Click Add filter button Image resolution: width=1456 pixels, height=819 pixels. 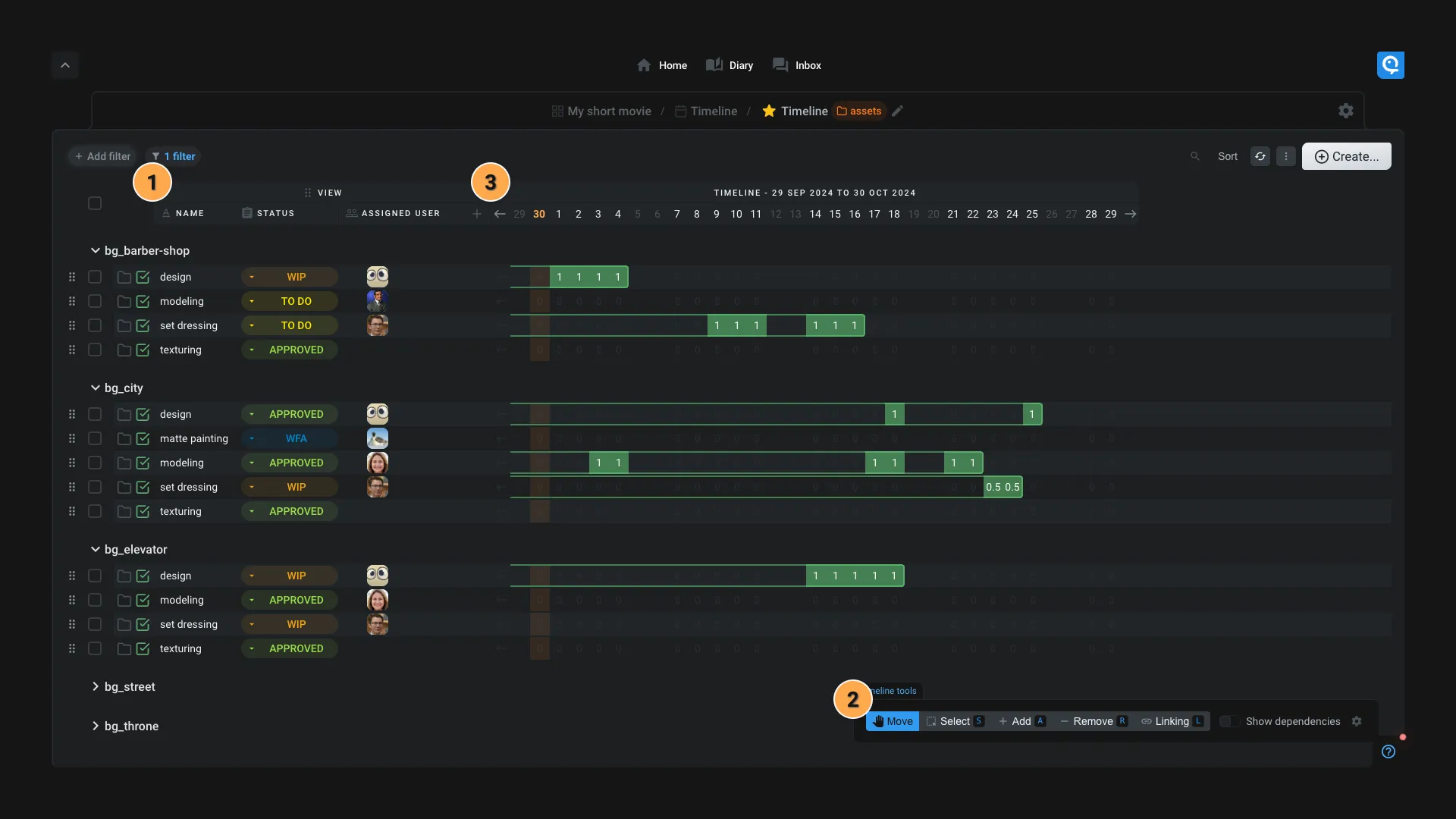102,156
